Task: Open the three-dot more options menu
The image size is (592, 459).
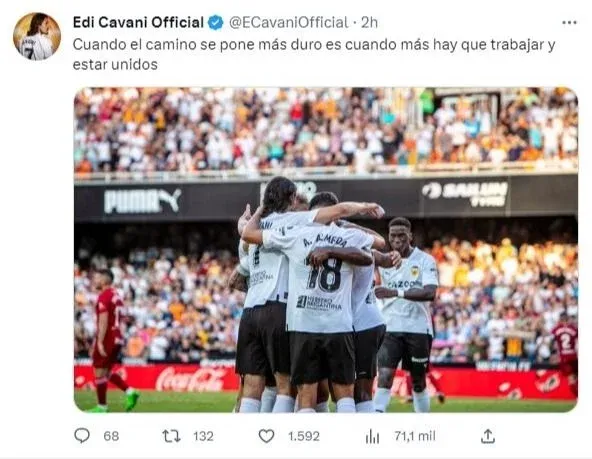Action: click(x=569, y=23)
